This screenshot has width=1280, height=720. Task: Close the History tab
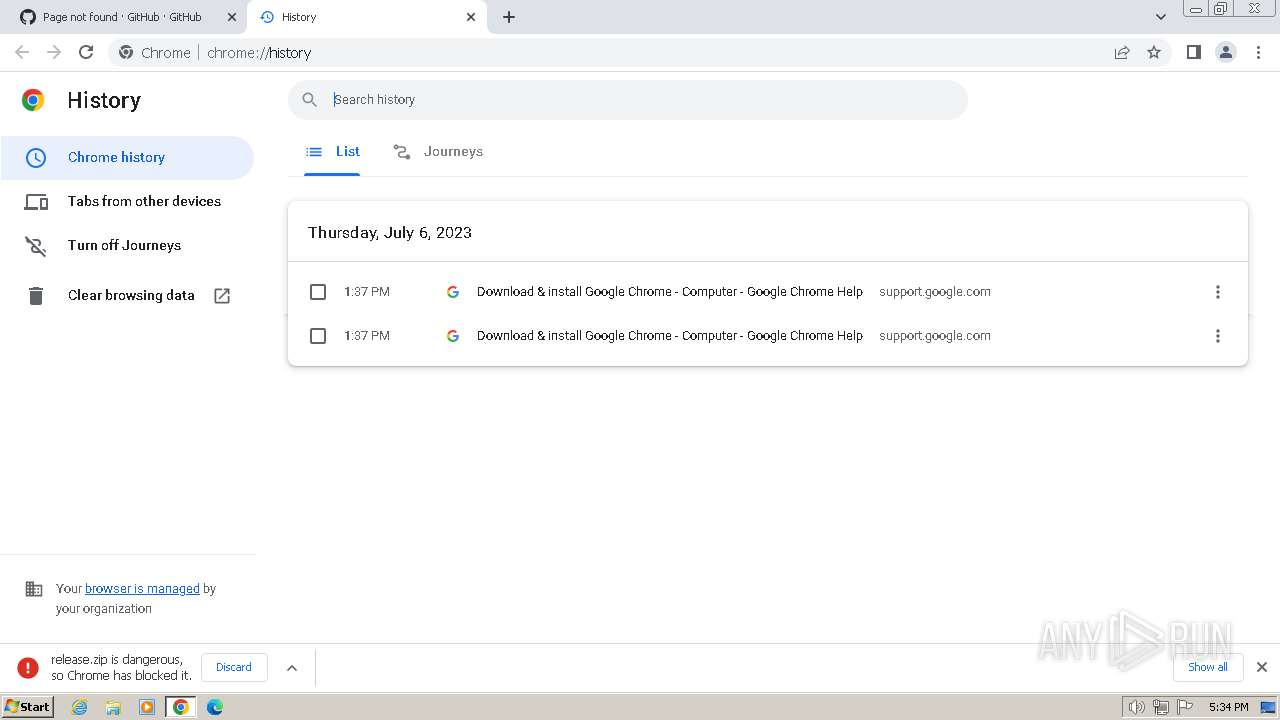pos(471,17)
